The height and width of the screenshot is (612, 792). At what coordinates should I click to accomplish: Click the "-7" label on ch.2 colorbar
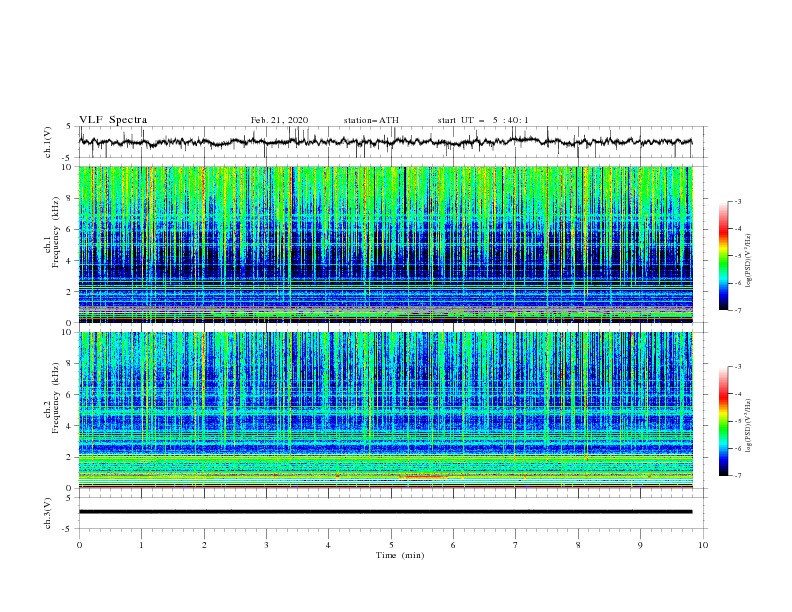click(x=737, y=476)
